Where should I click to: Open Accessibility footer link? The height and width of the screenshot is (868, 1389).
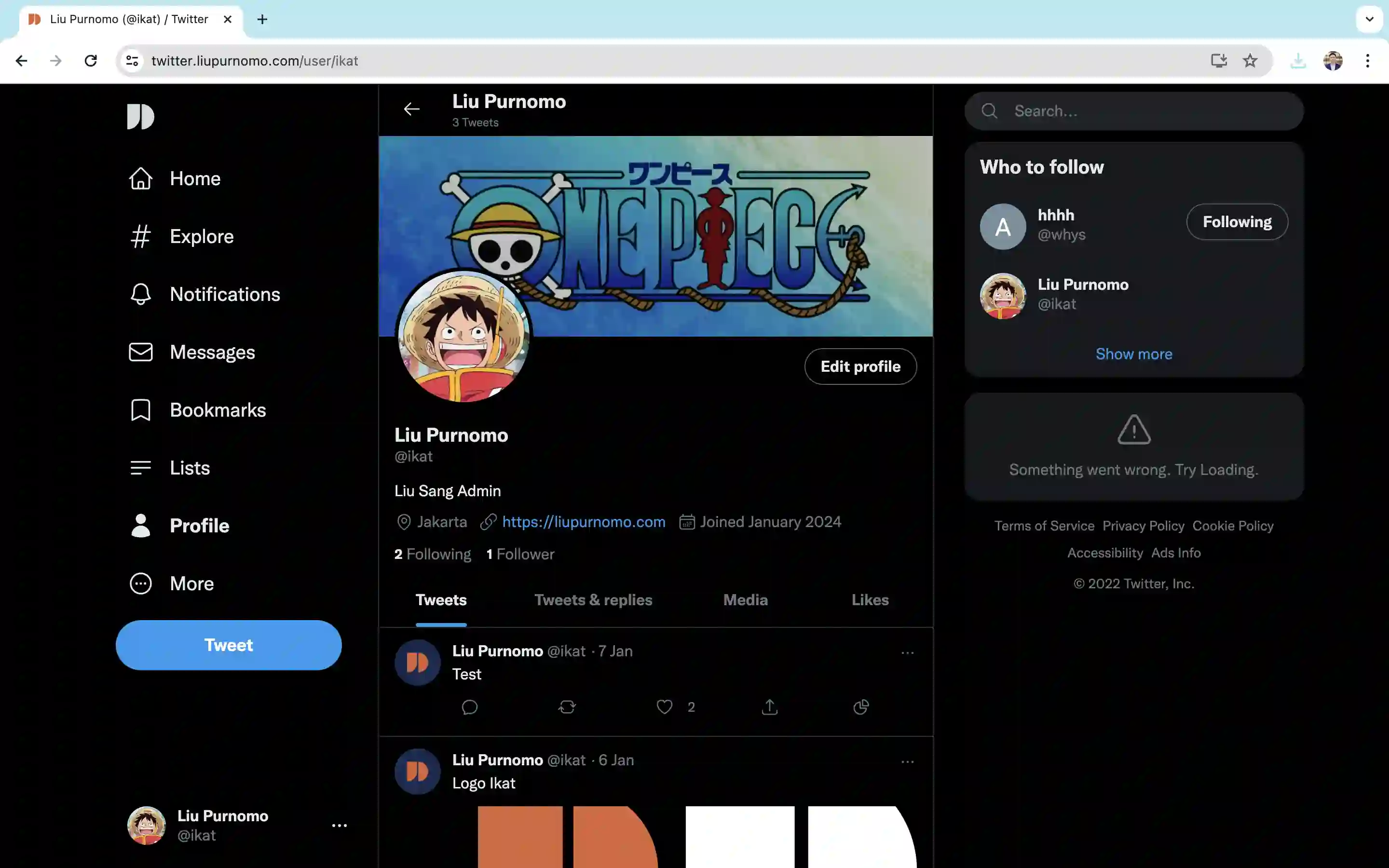point(1105,553)
